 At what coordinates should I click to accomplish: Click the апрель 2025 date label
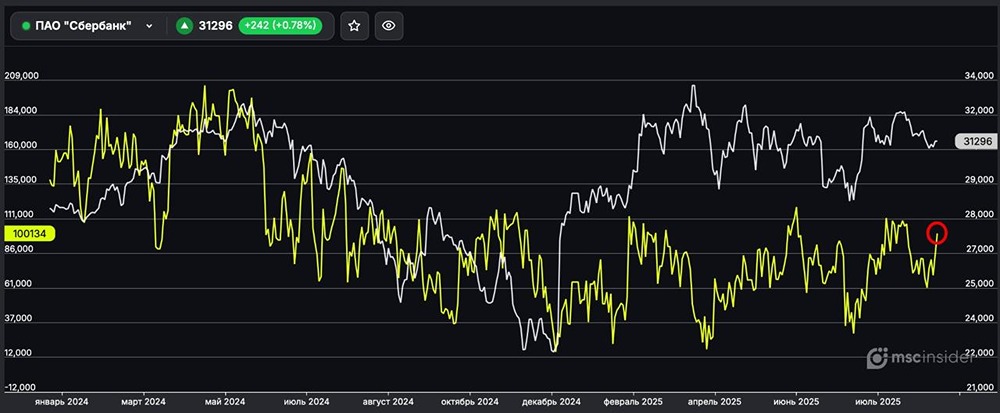pyautogui.click(x=715, y=402)
